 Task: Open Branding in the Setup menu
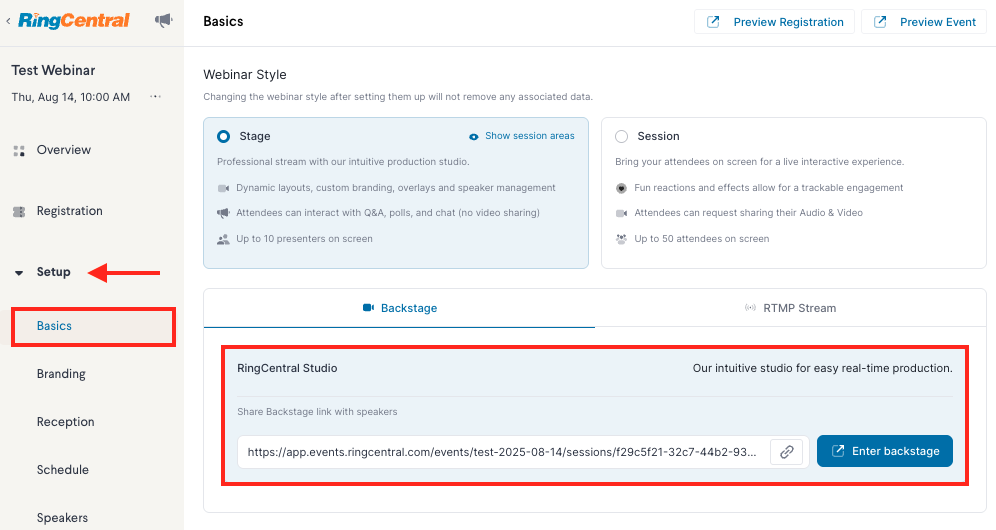(x=61, y=374)
